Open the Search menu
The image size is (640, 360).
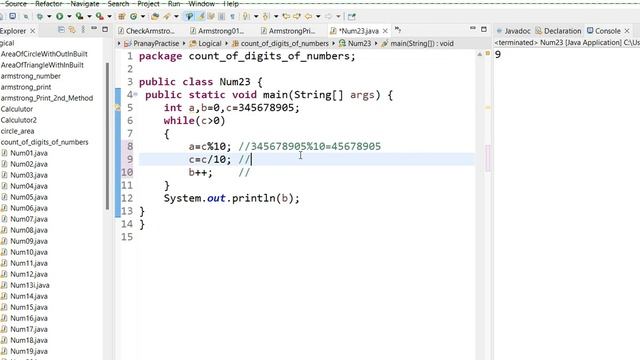pos(118,4)
